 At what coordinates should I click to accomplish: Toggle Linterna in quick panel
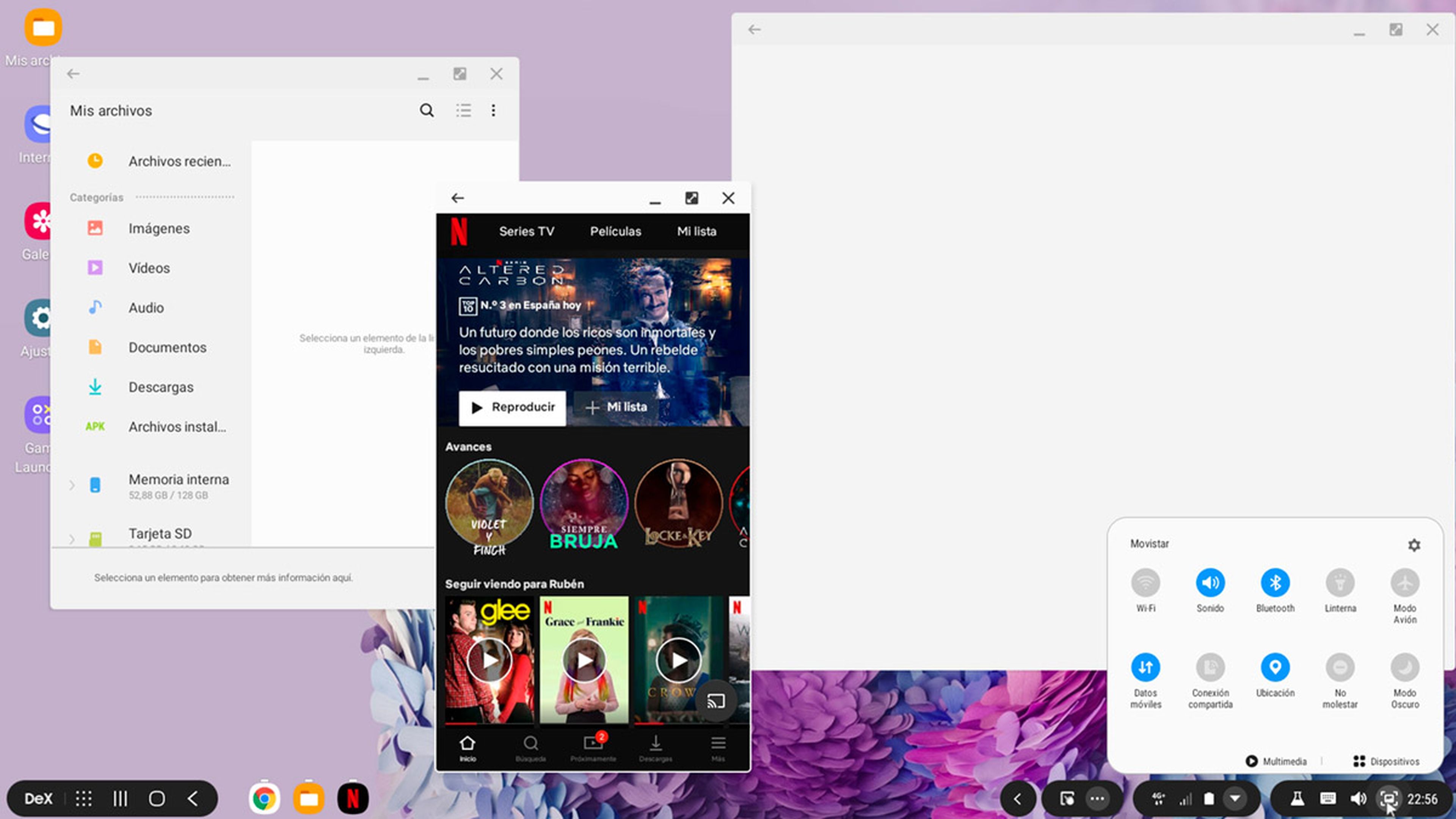click(x=1340, y=583)
